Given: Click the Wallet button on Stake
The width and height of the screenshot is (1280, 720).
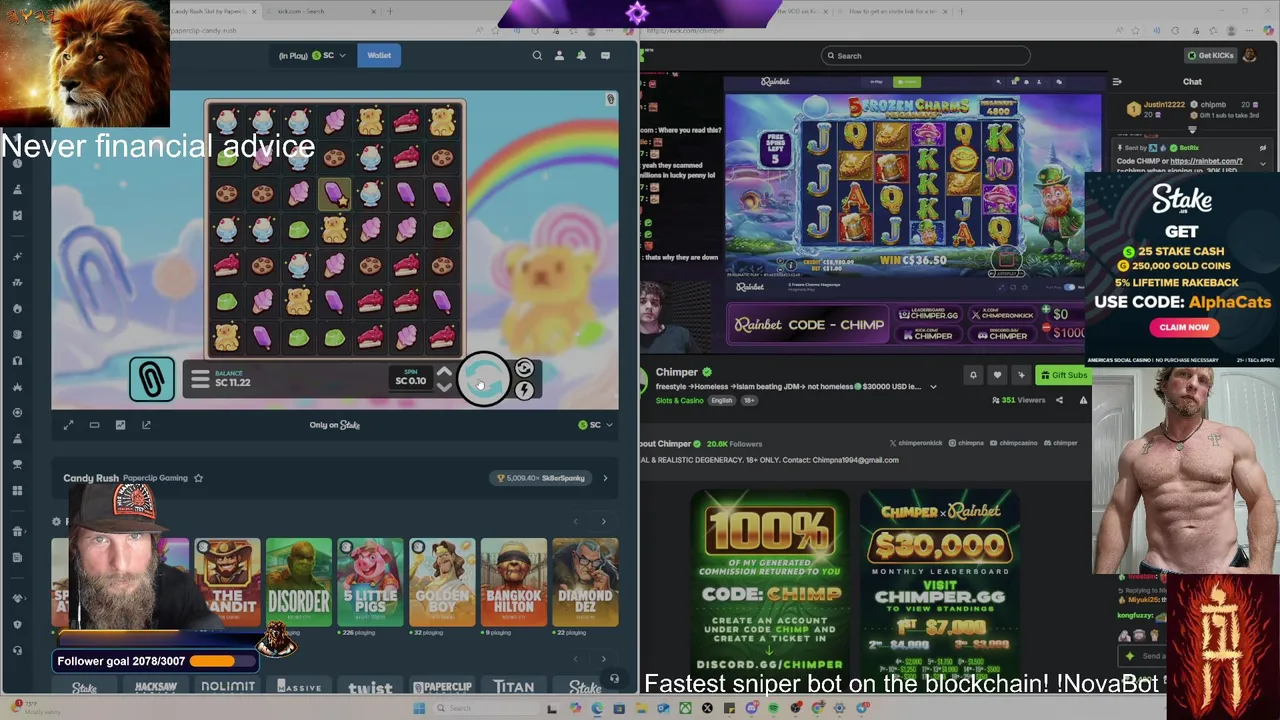Looking at the screenshot, I should click(379, 56).
